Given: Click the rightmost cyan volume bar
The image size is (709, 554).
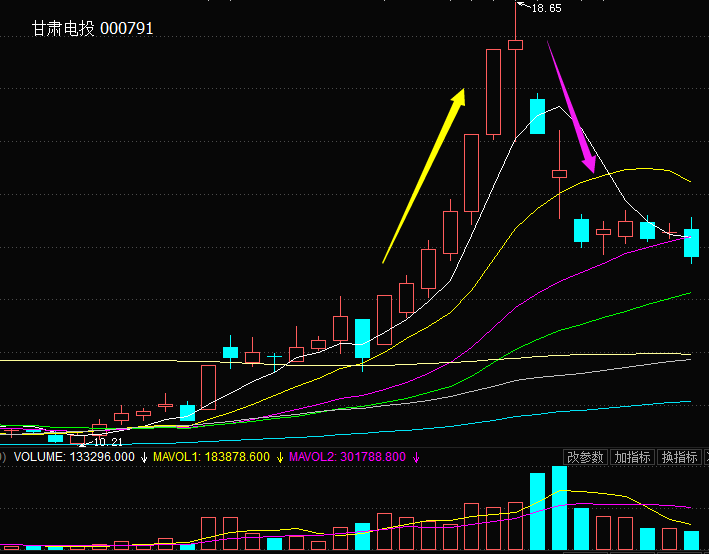Looking at the screenshot, I should 691,540.
